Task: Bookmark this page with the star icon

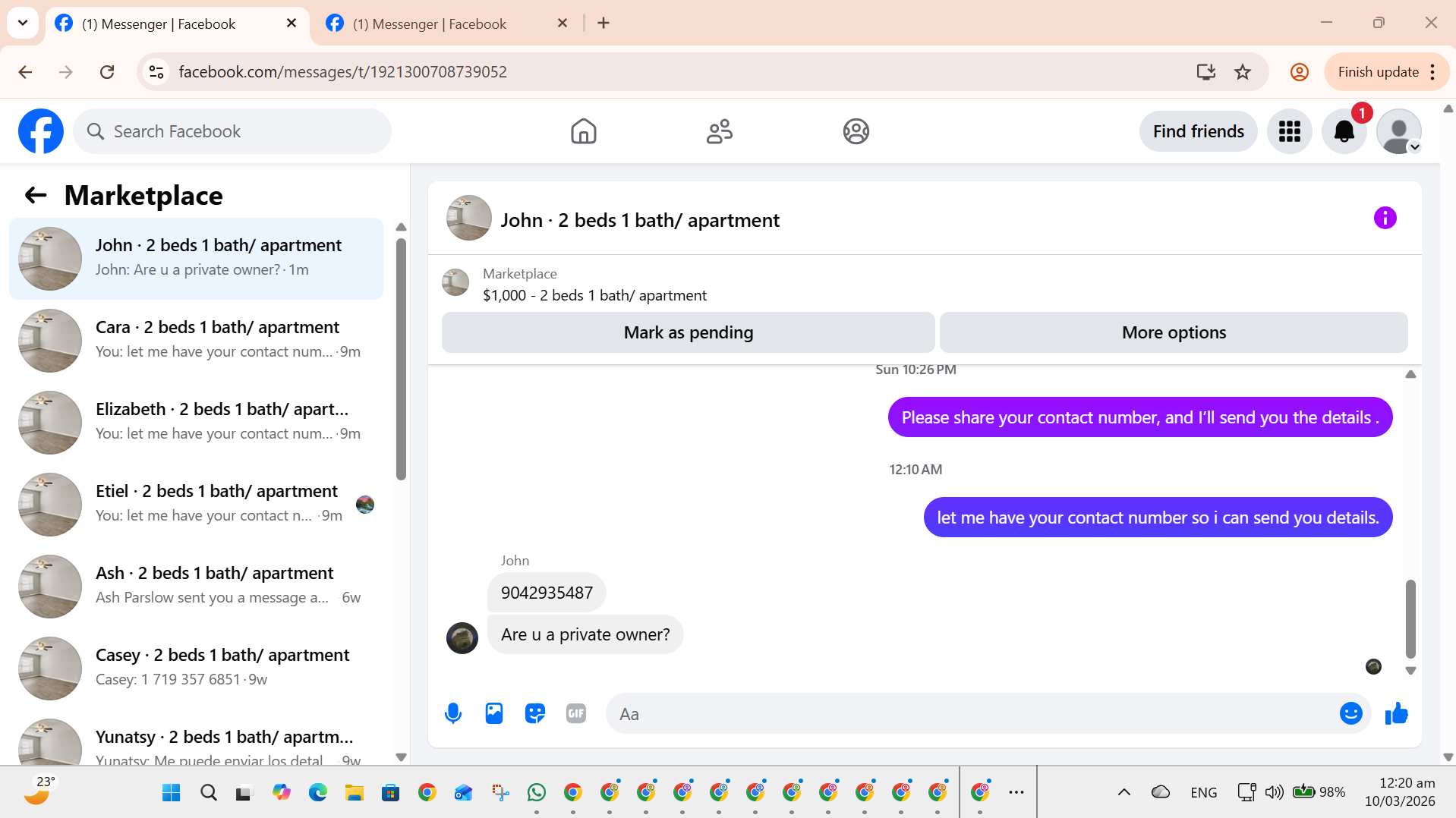Action: (x=1242, y=72)
